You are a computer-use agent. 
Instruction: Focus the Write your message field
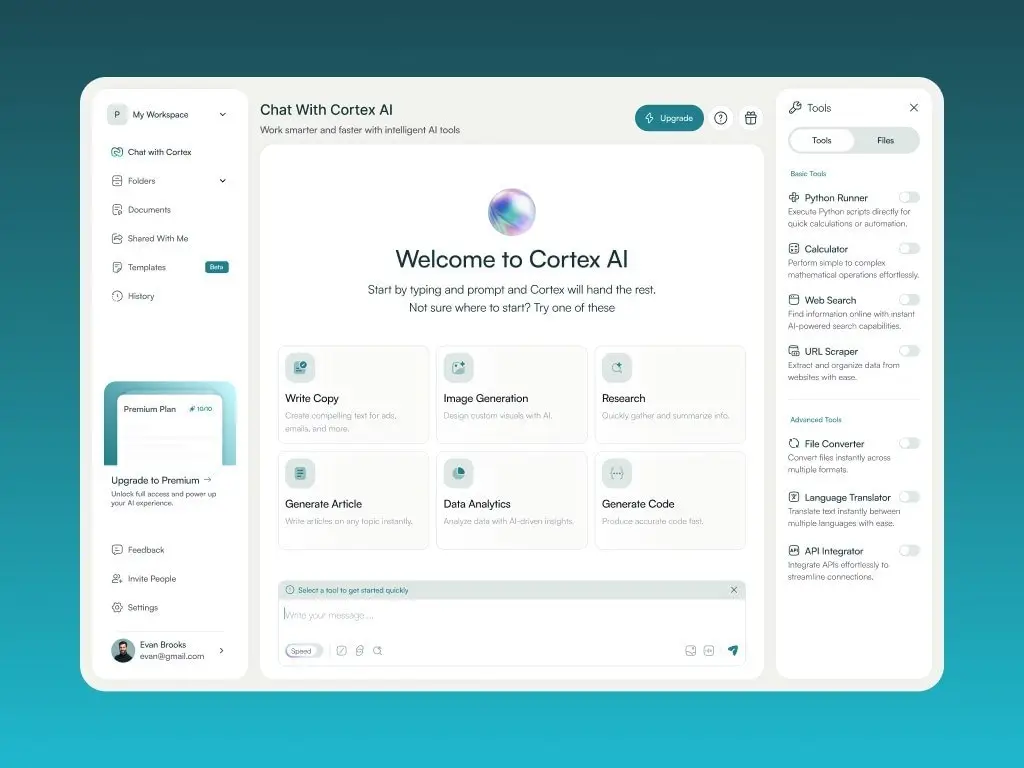(511, 615)
